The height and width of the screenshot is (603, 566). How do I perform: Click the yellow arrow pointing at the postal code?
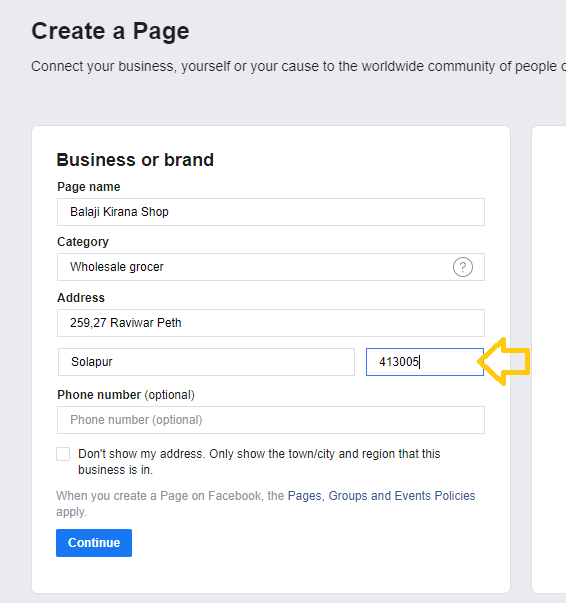[504, 361]
